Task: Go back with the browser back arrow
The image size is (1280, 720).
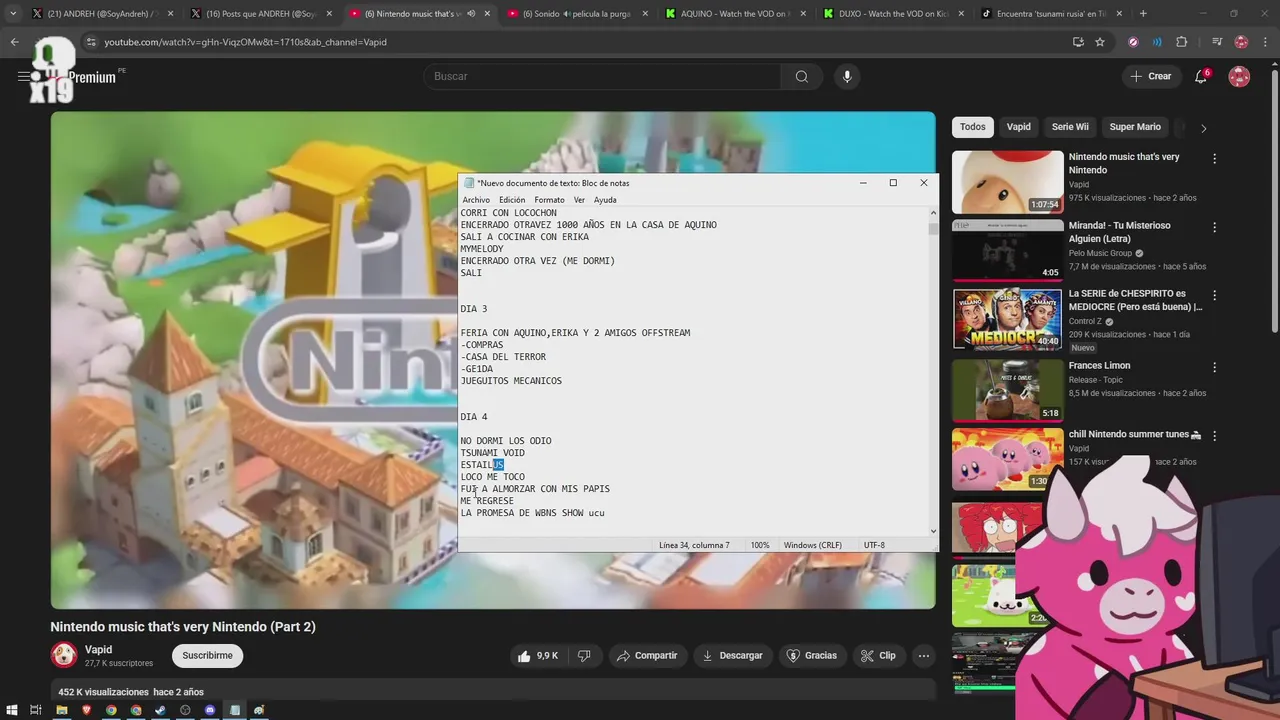Action: coord(14,42)
